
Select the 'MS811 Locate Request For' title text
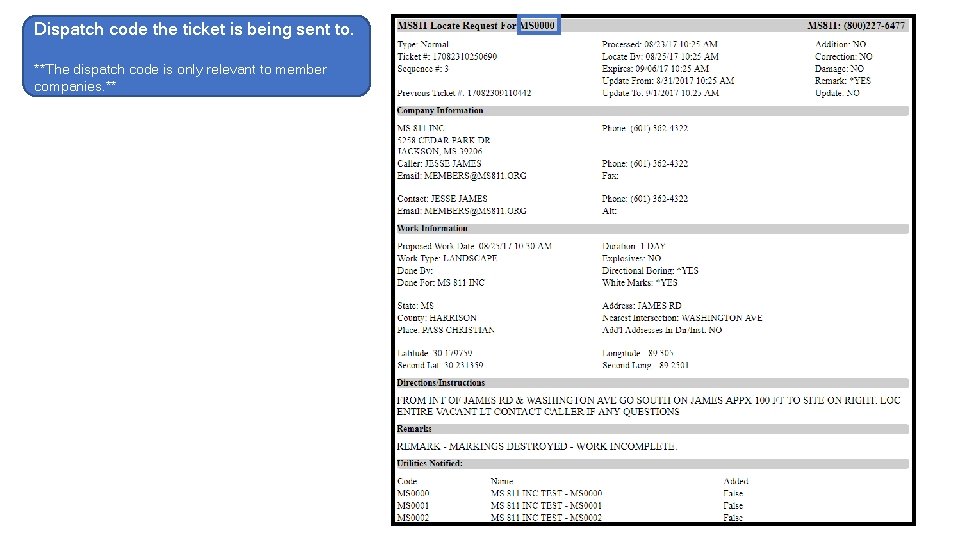457,25
